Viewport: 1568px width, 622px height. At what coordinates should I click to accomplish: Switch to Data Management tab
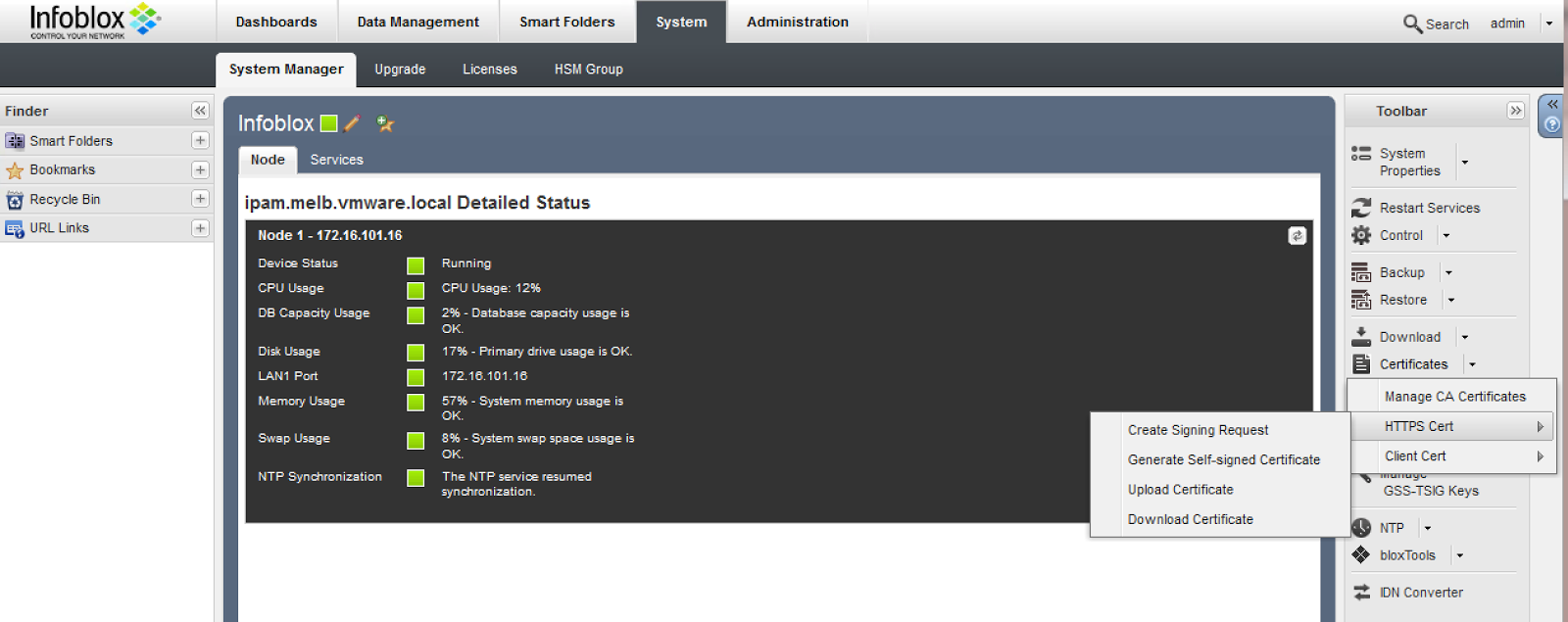coord(418,22)
